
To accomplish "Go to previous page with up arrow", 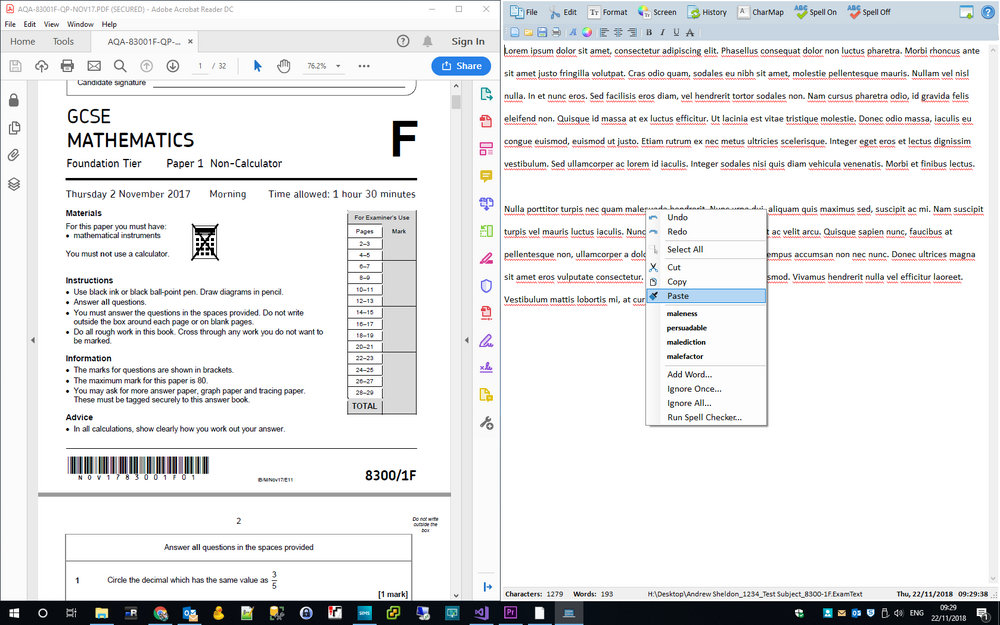I will (146, 66).
